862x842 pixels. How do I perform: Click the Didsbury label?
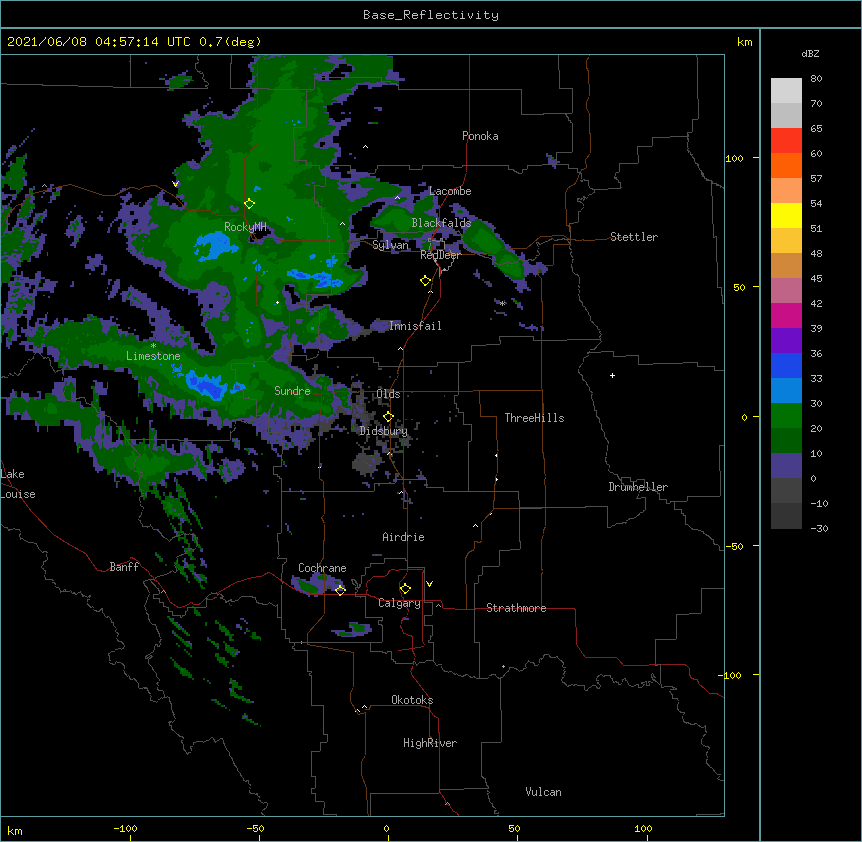383,431
